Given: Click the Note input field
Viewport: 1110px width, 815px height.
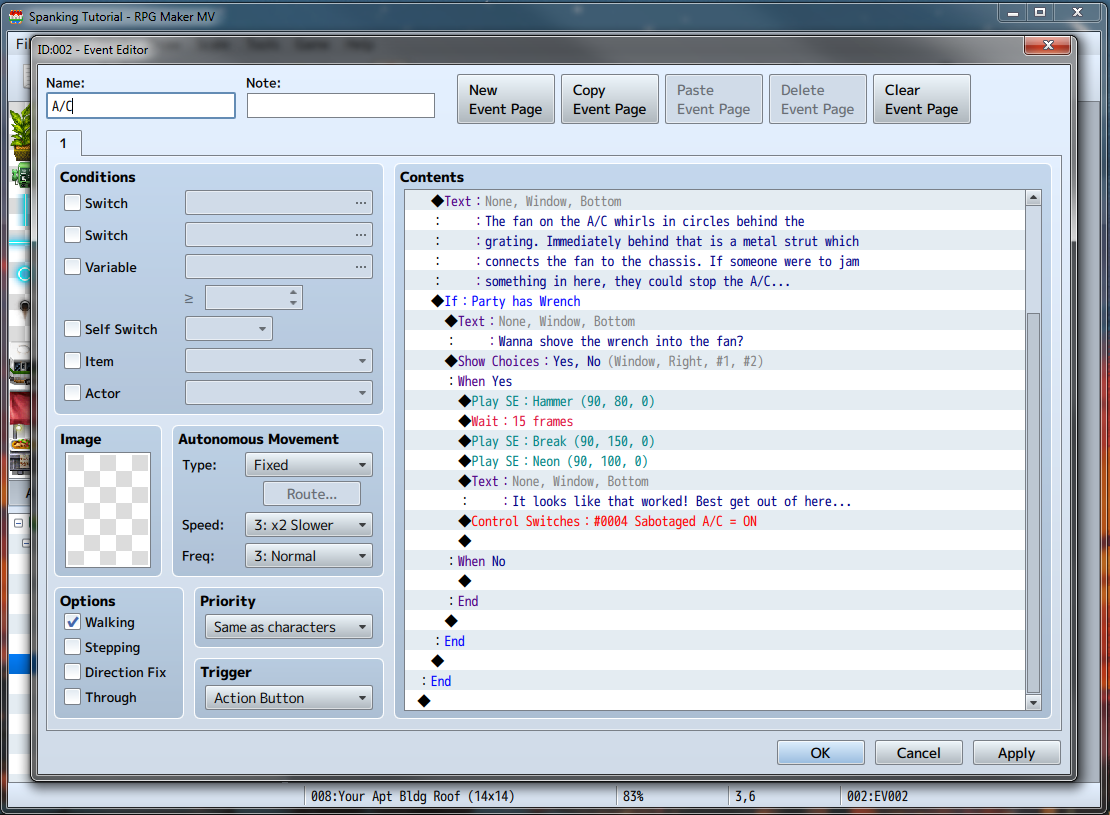Looking at the screenshot, I should (341, 106).
